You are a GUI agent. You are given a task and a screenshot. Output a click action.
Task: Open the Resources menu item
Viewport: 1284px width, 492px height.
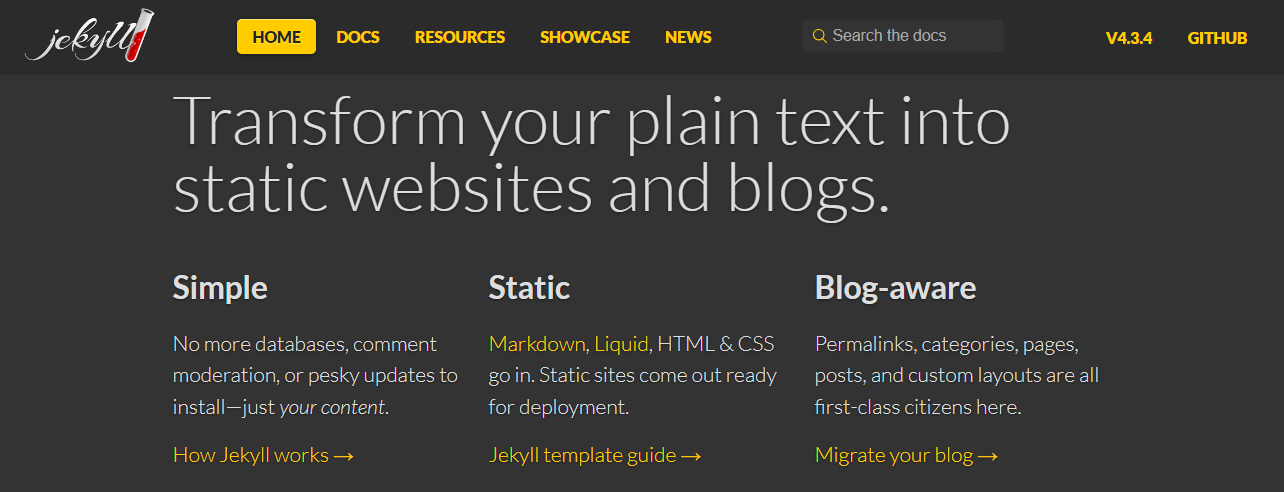click(460, 37)
